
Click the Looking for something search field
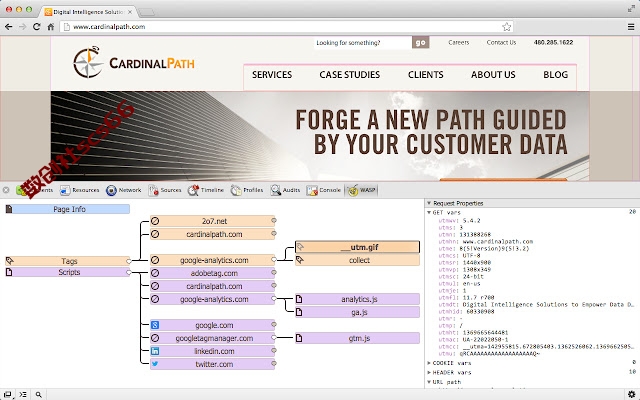(x=363, y=42)
